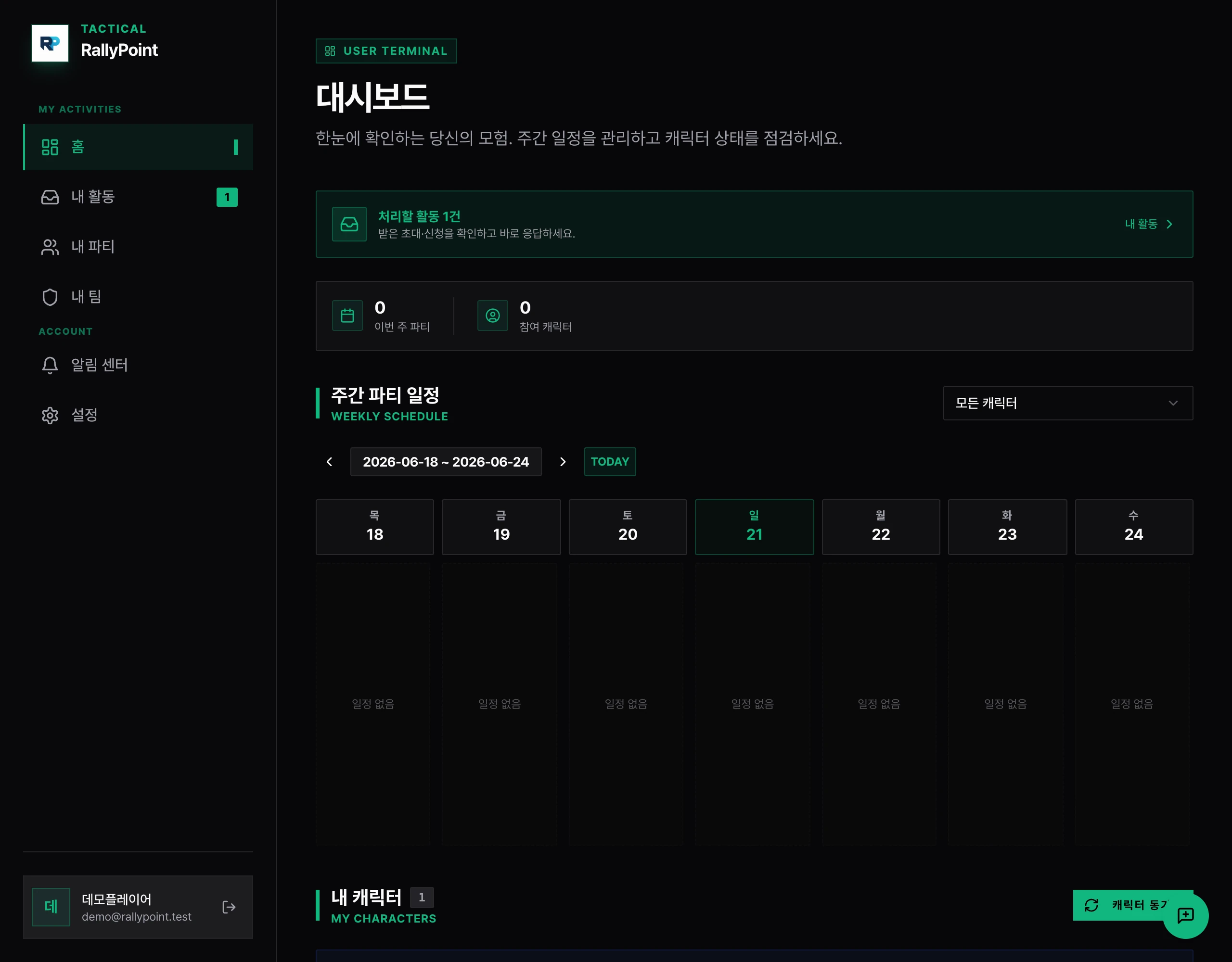Screen dimensions: 1232x962
Task: Open the 알림 센터 menu
Action: coord(138,366)
